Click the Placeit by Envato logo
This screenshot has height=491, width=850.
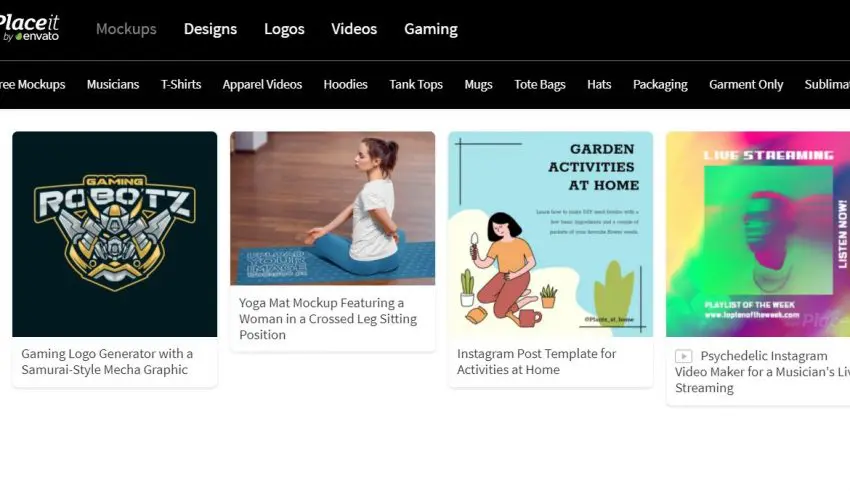(x=29, y=28)
